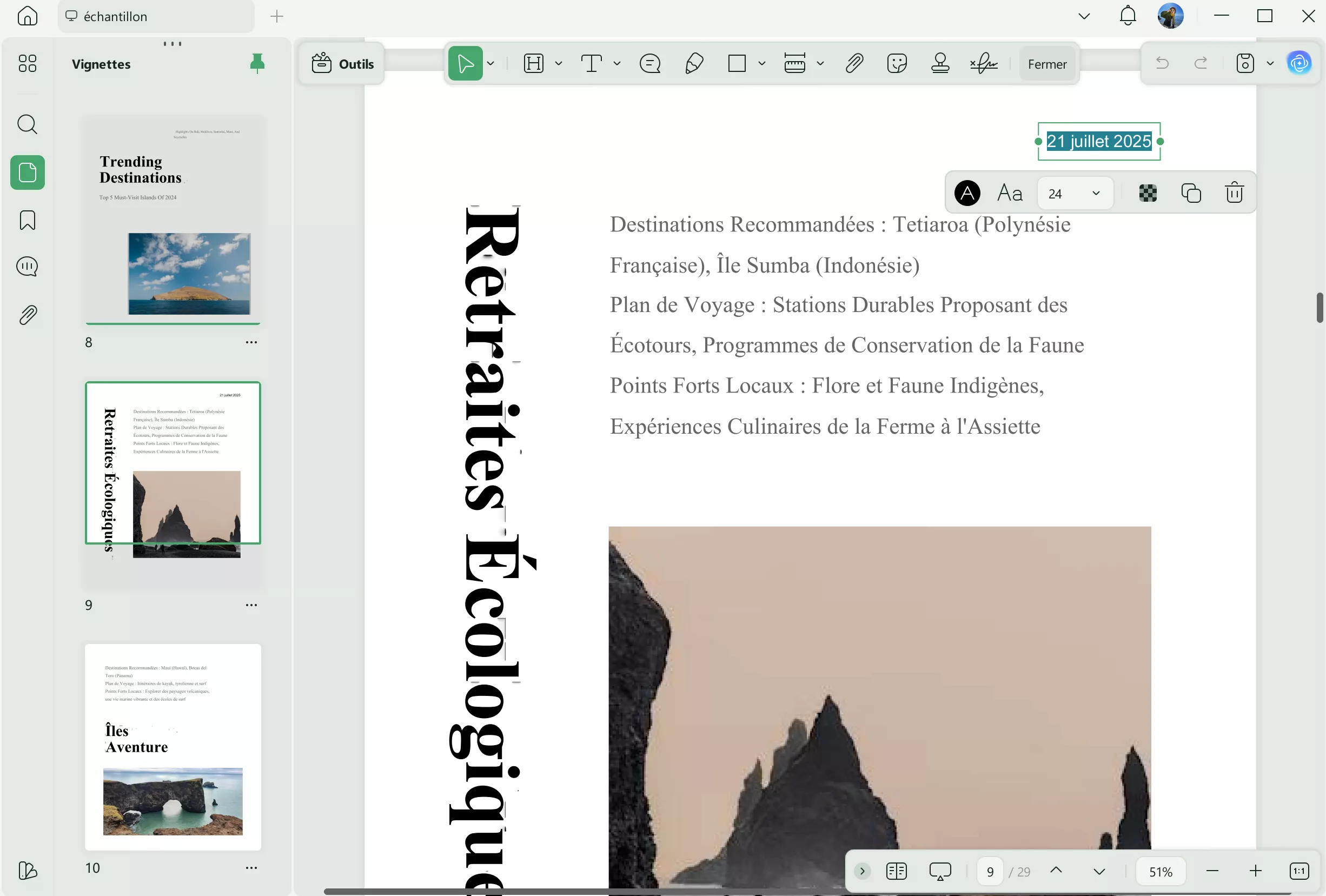Select the highlighter annotation tool
This screenshot has width=1326, height=896.
(694, 63)
